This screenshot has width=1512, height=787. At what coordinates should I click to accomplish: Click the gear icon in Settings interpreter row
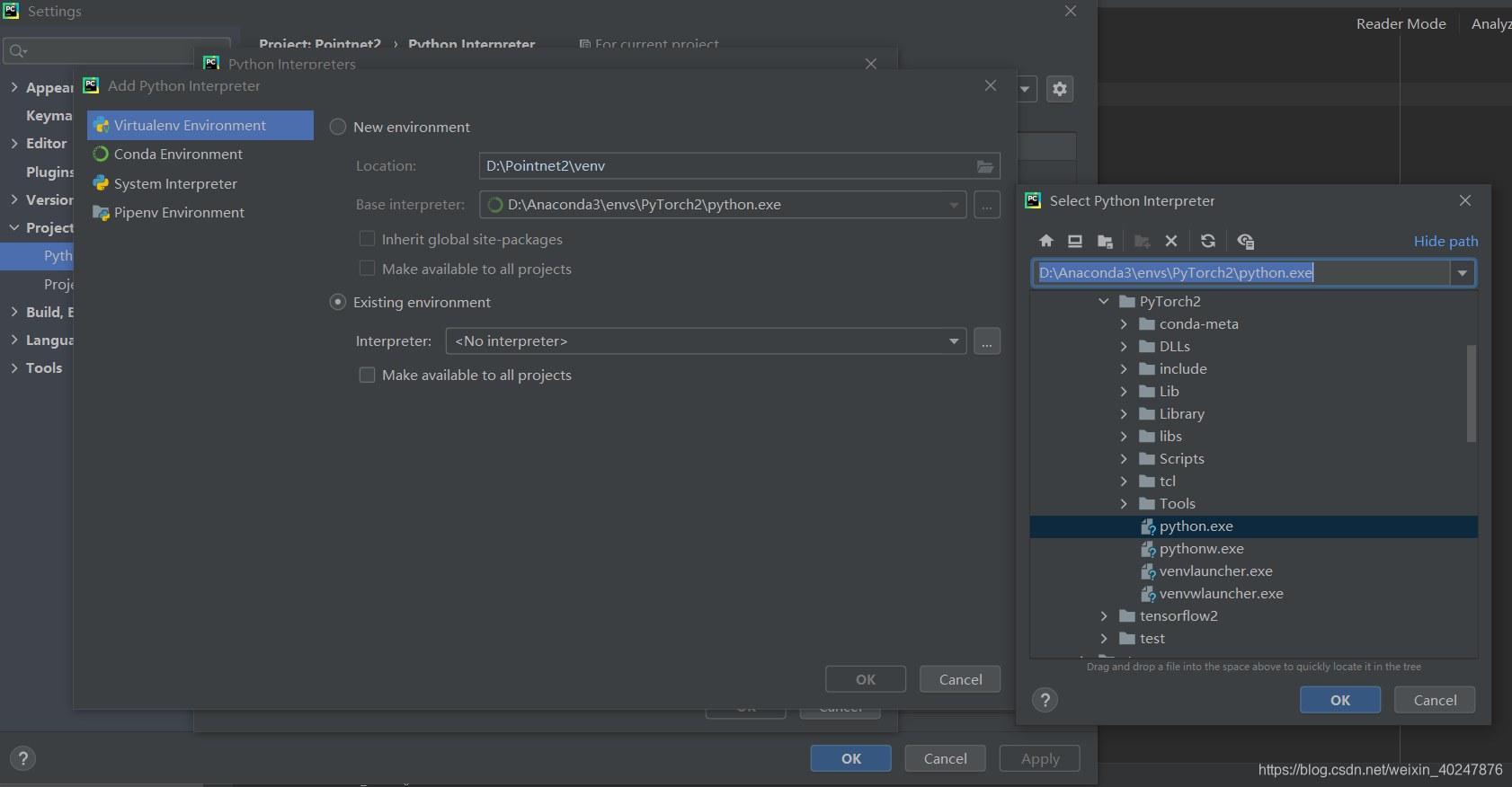(1060, 89)
